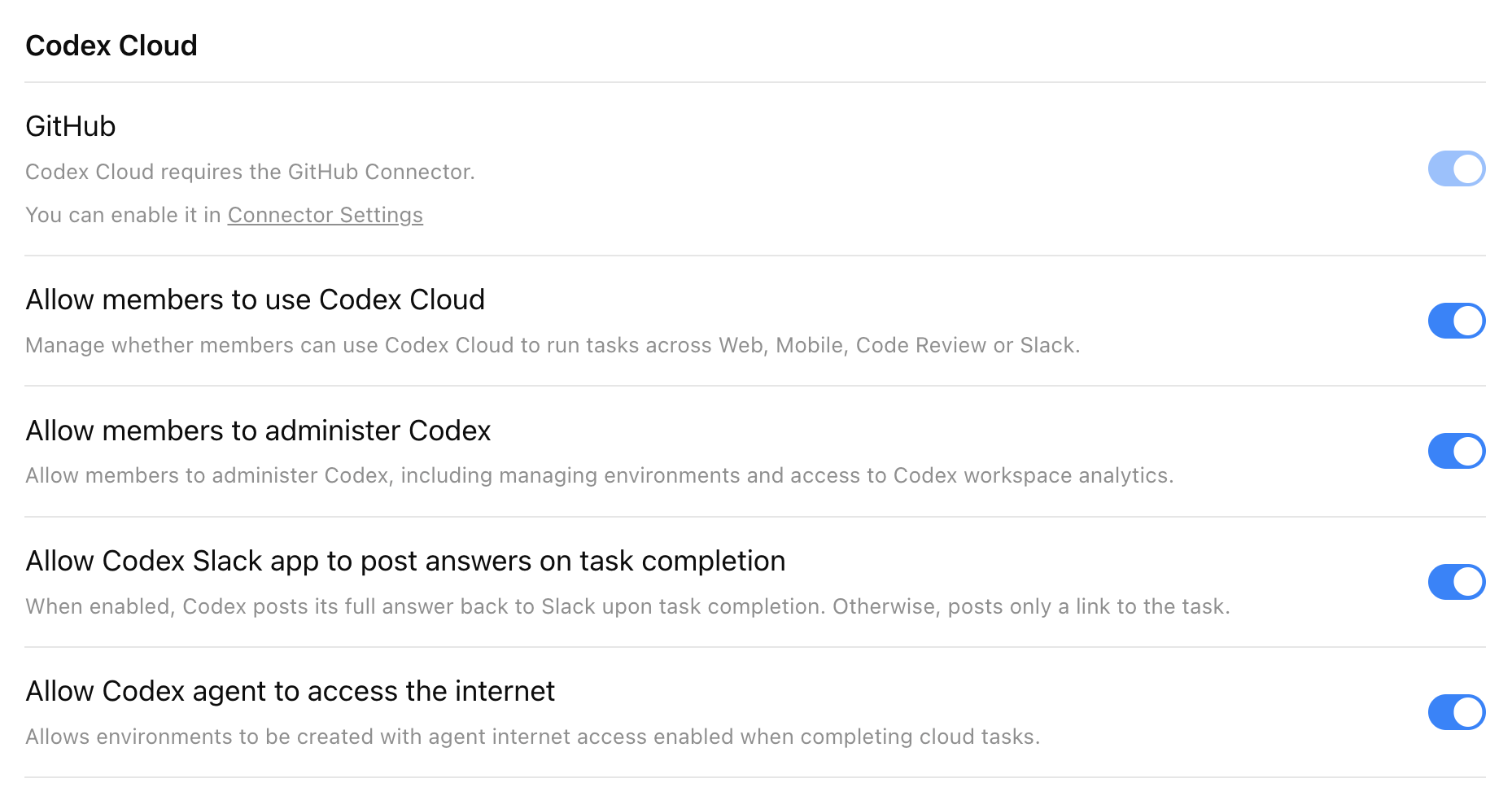Disable Slack app posting answers on task completion
1512x809 pixels.
click(x=1457, y=582)
